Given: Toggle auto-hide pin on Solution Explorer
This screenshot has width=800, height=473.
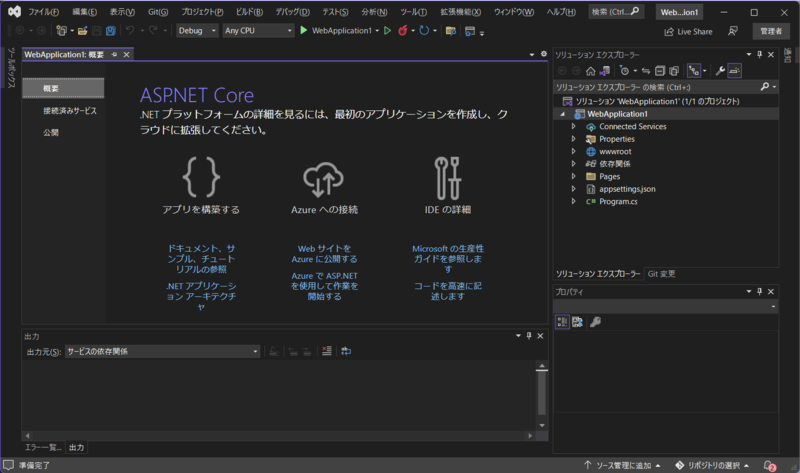Looking at the screenshot, I should tap(760, 55).
